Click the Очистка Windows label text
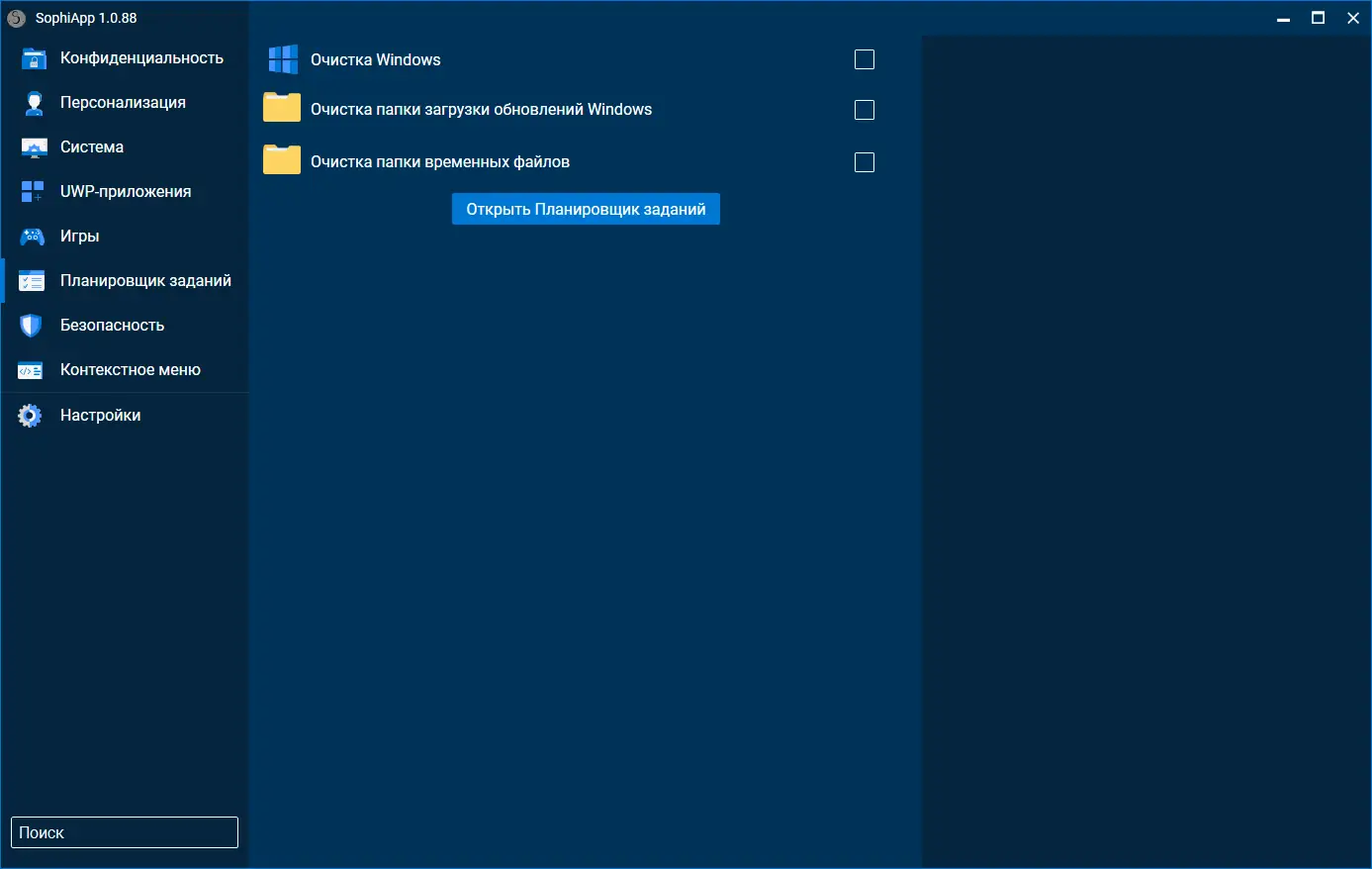 click(376, 59)
